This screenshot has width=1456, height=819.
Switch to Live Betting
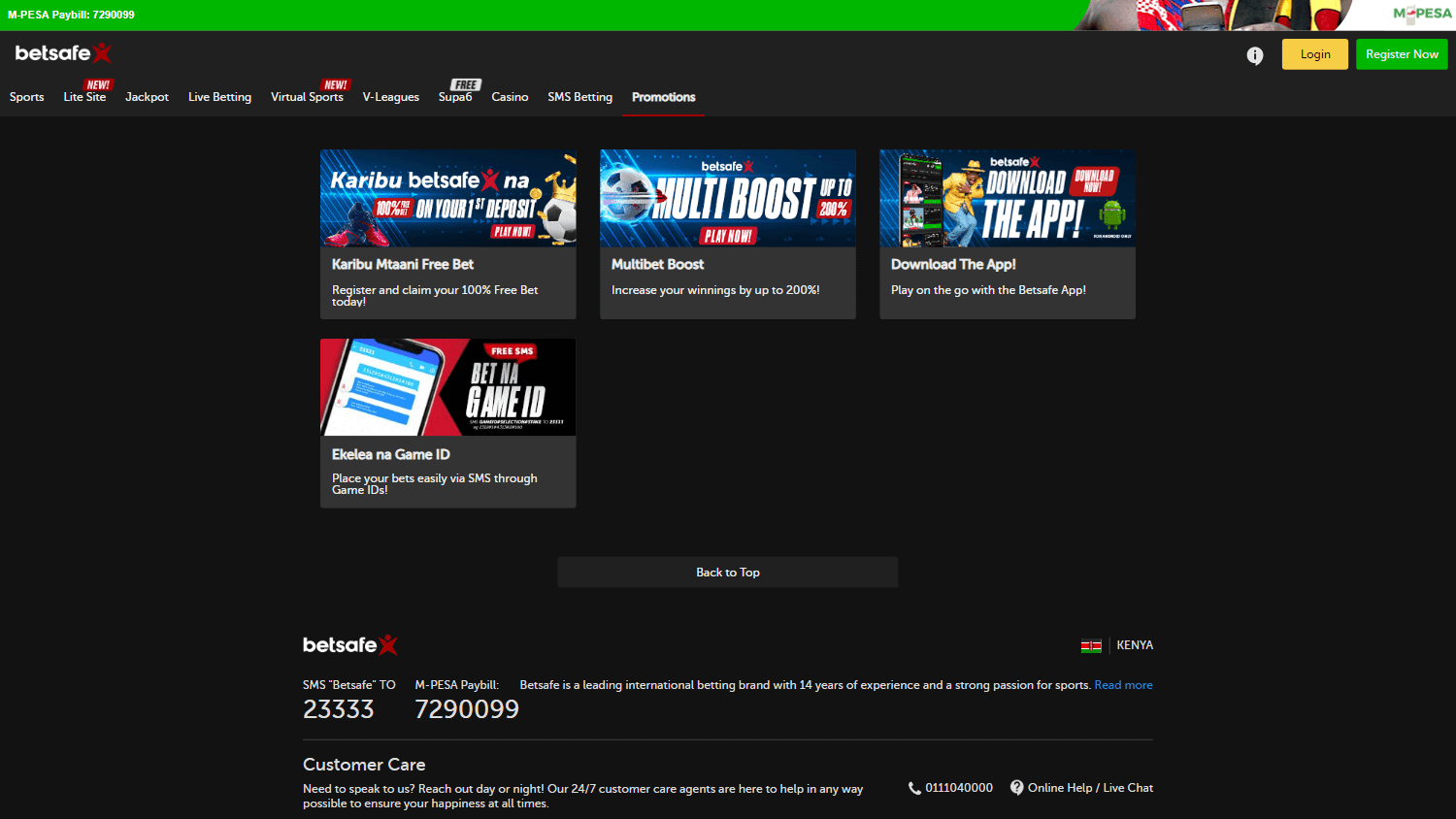(219, 97)
